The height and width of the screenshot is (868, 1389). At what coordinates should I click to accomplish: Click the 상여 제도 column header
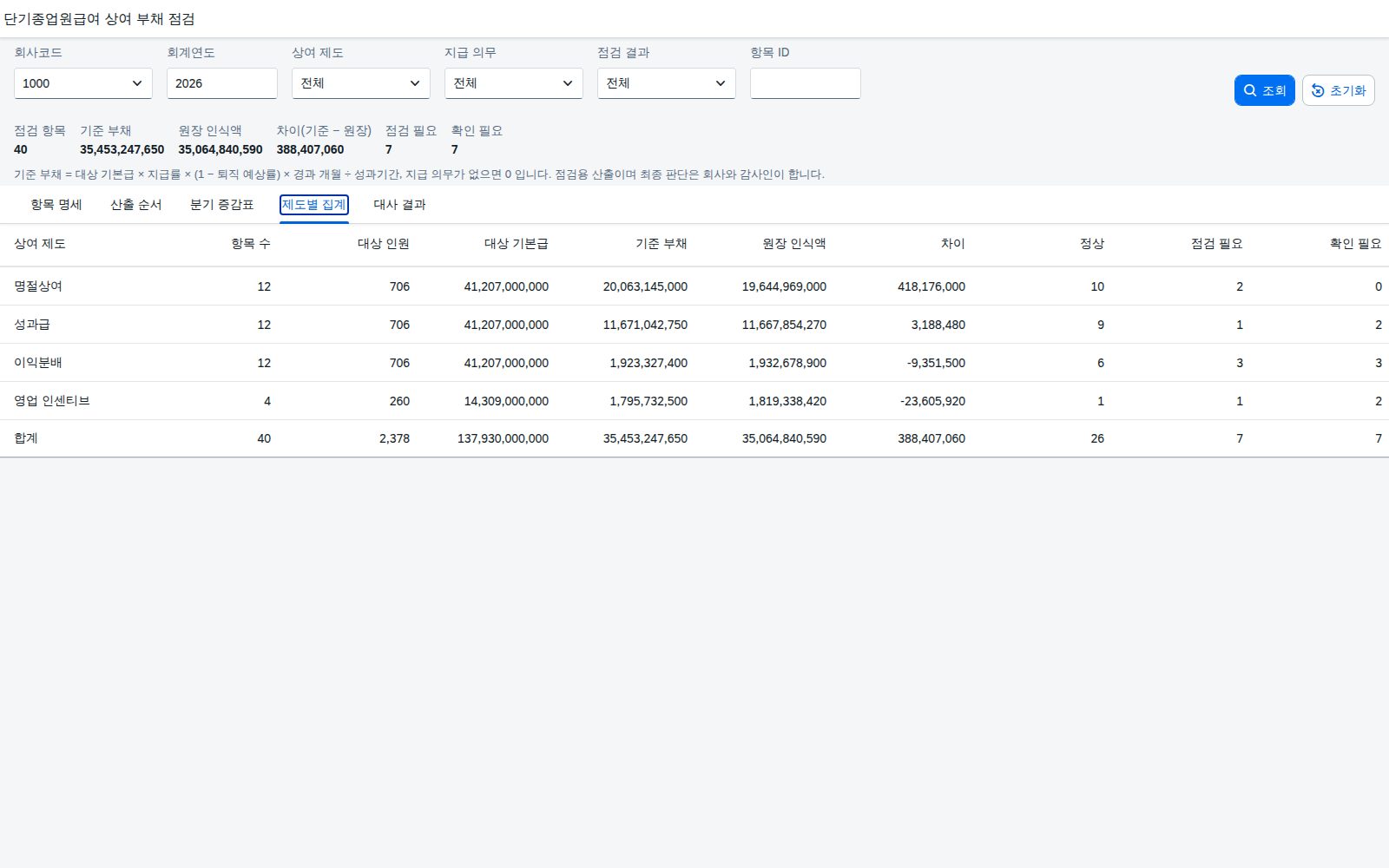pyautogui.click(x=40, y=244)
